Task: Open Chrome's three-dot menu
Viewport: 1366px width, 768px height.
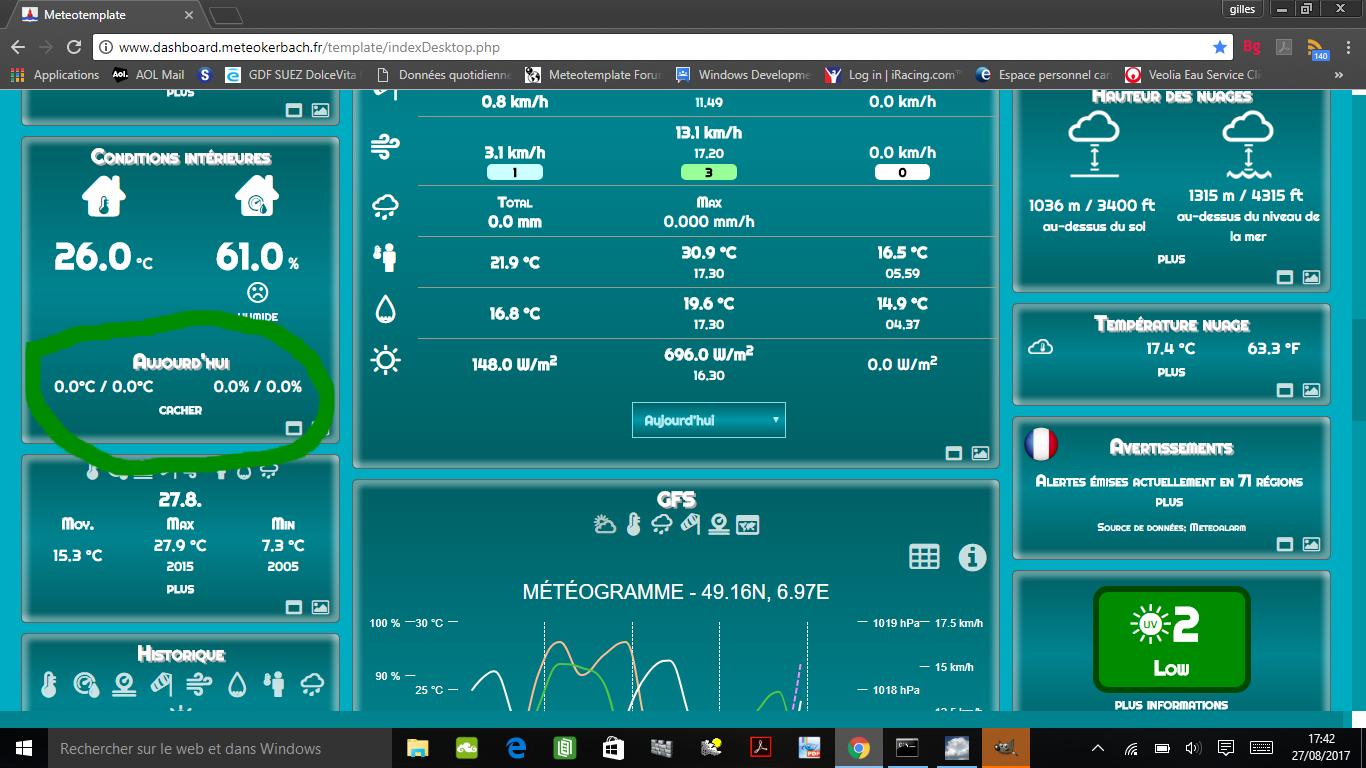Action: pyautogui.click(x=1348, y=47)
